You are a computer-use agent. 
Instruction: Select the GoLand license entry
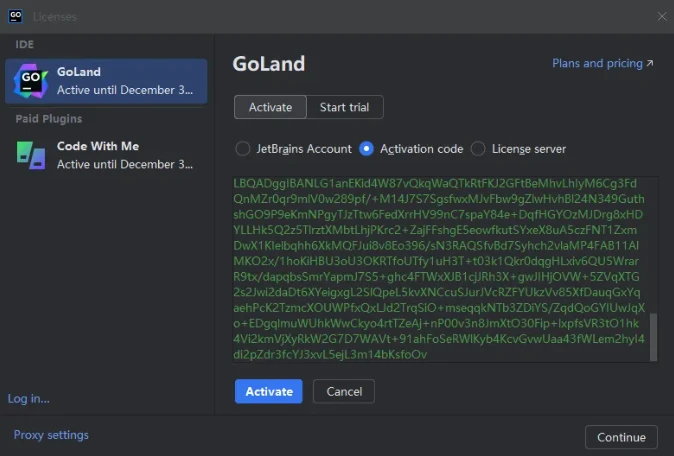(x=106, y=81)
